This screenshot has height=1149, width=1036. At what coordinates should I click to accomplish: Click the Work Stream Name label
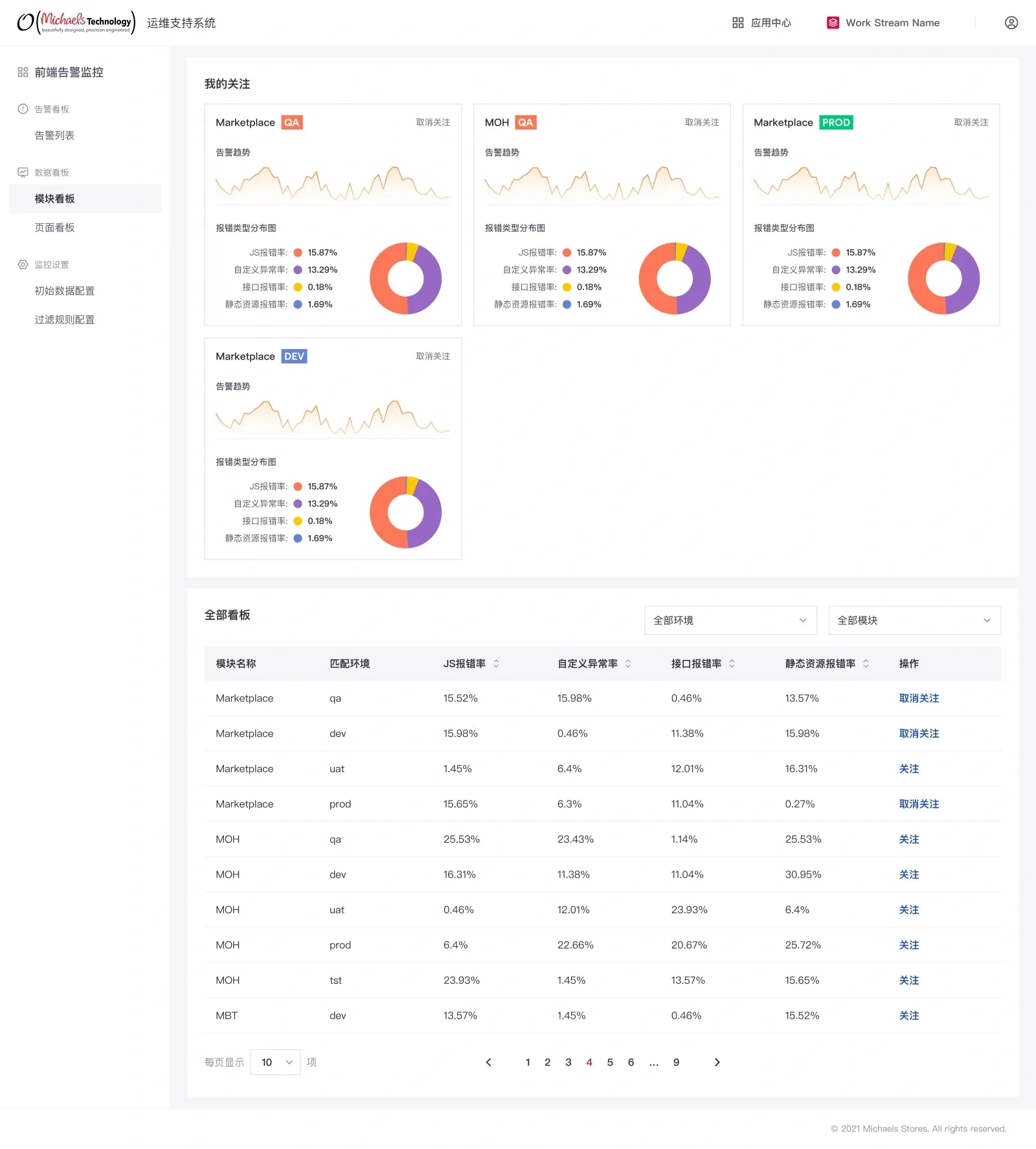[x=892, y=23]
